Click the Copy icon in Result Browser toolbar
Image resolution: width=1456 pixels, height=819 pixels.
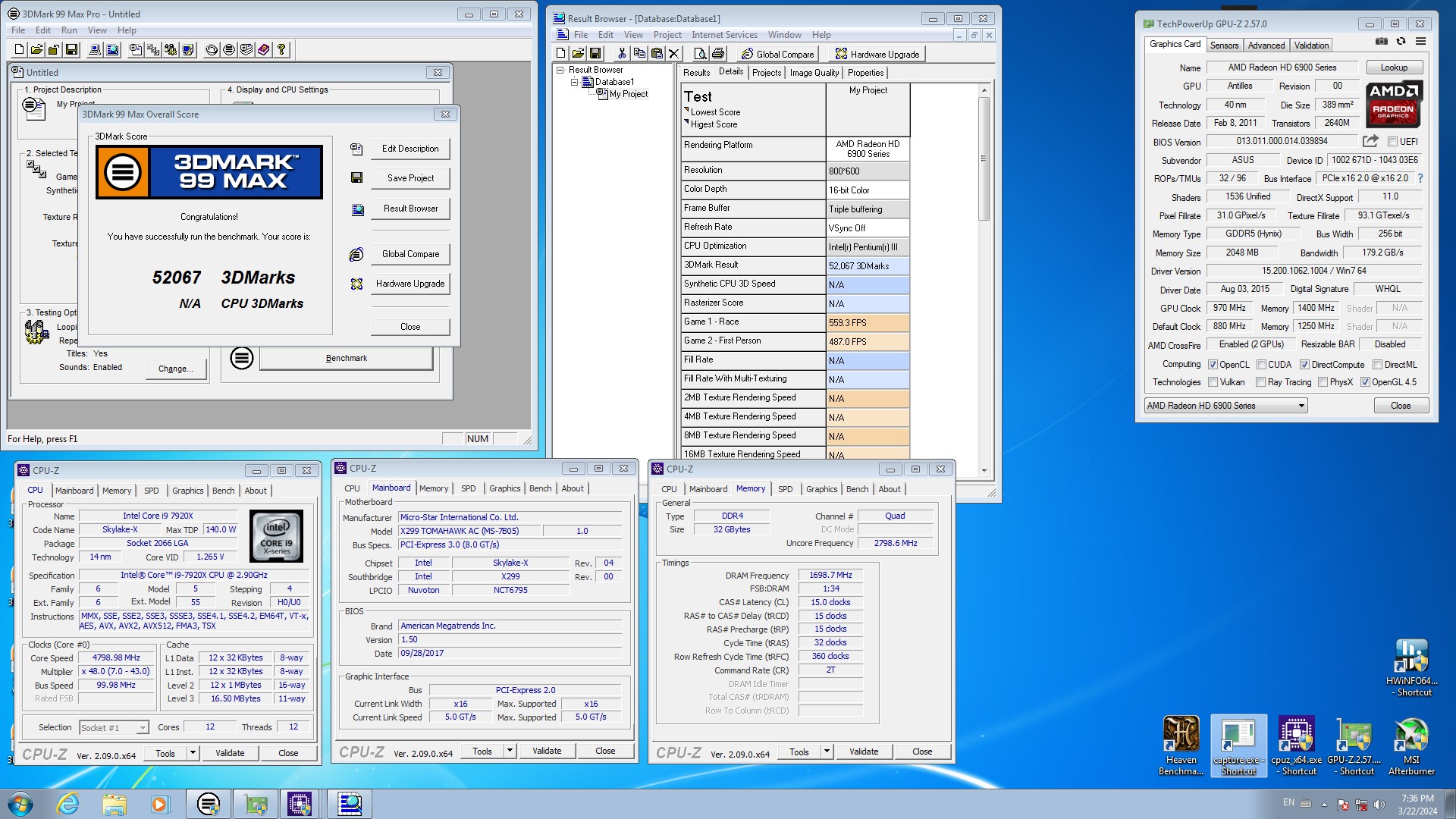639,54
